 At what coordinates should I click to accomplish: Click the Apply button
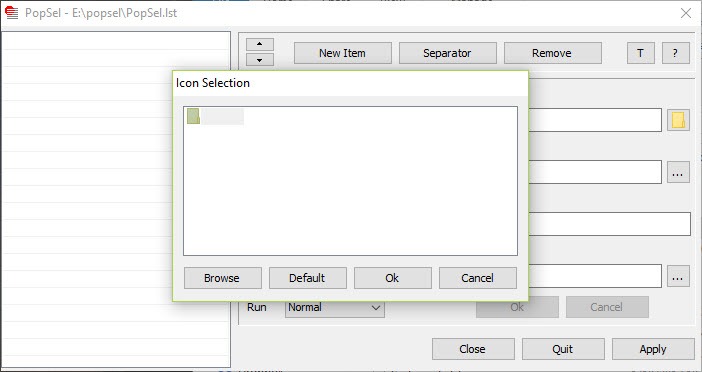653,349
